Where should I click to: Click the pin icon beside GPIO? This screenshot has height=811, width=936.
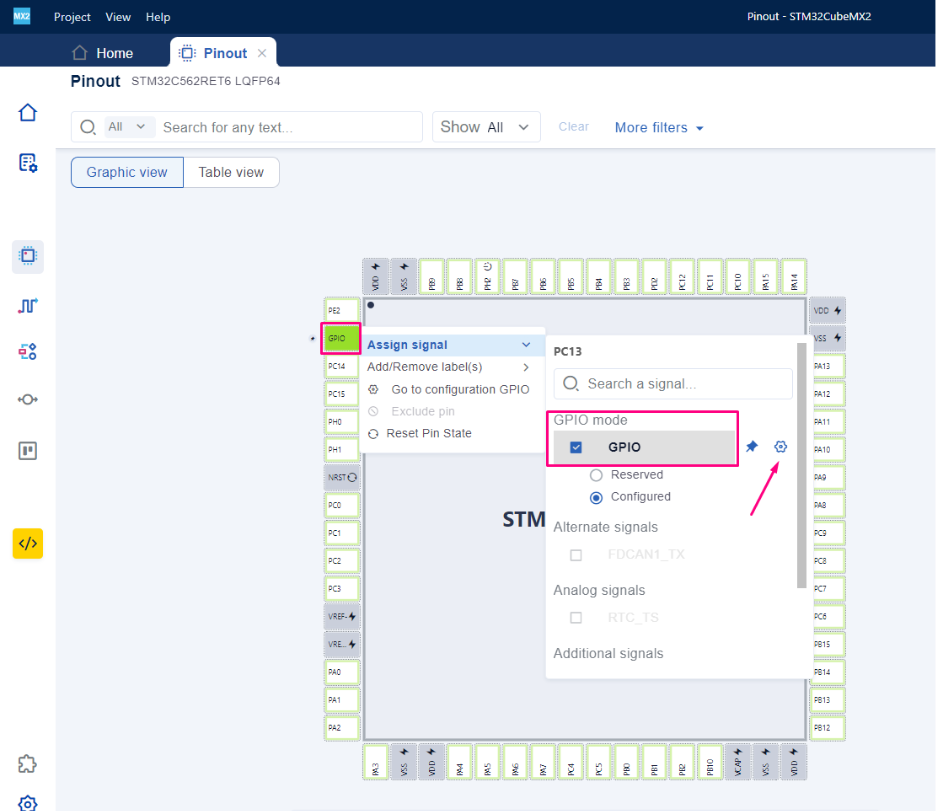pos(752,446)
